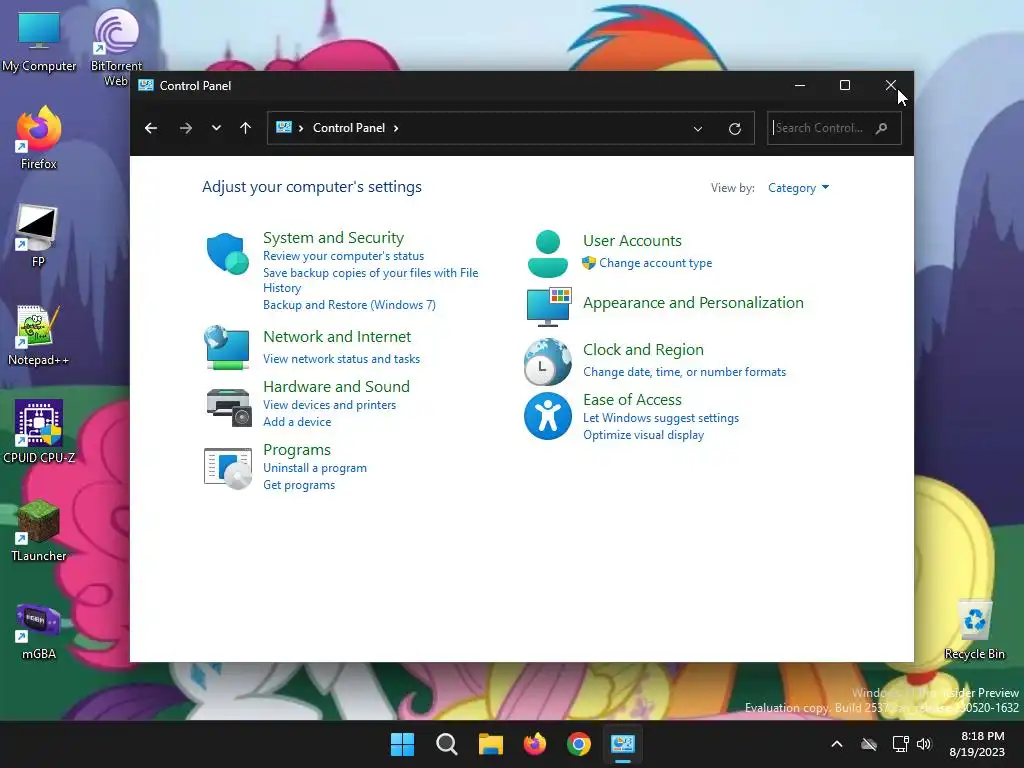Launch Chrome from the taskbar

[x=579, y=744]
